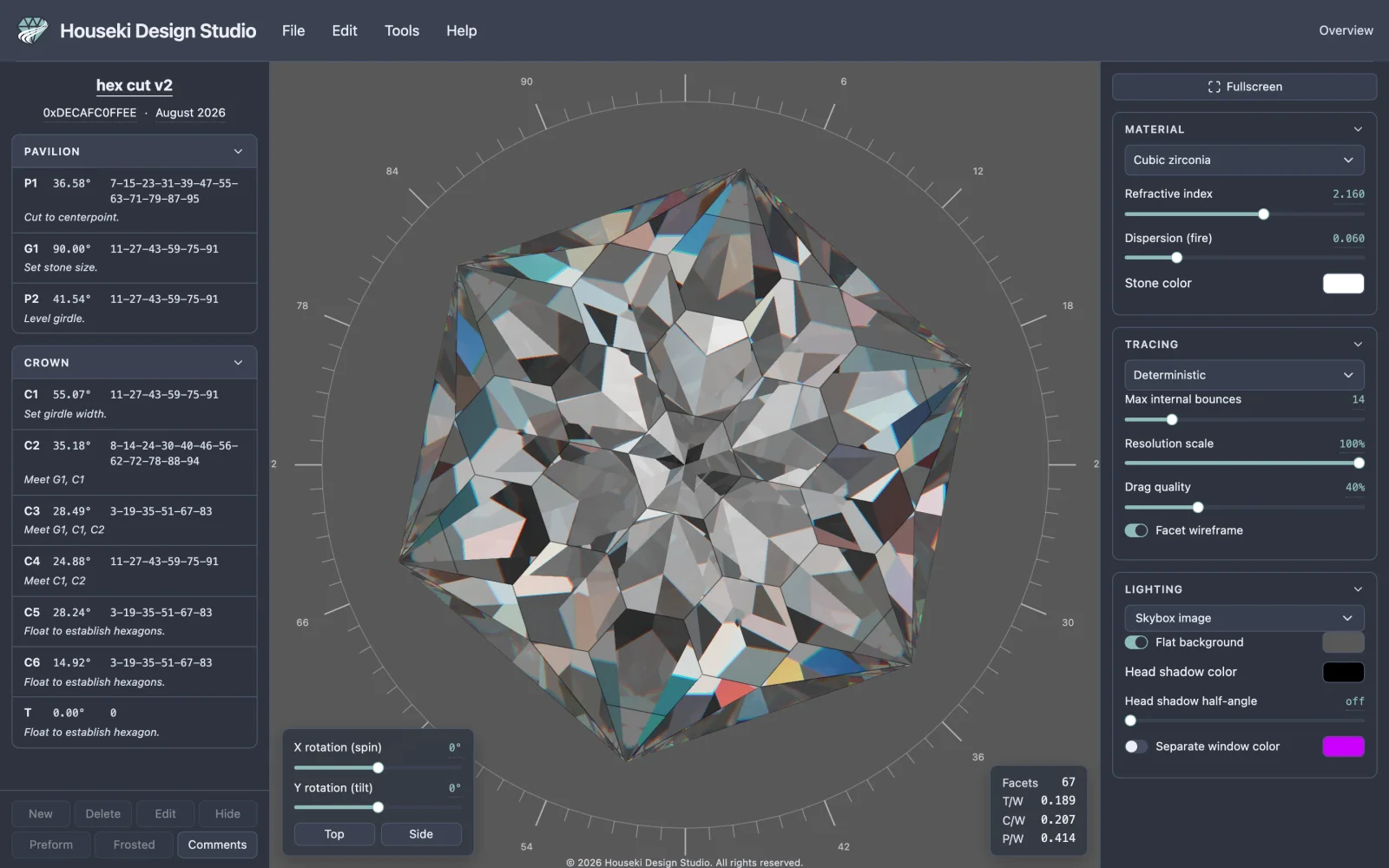Adjust the Refractive index slider
The height and width of the screenshot is (868, 1389).
pyautogui.click(x=1244, y=214)
